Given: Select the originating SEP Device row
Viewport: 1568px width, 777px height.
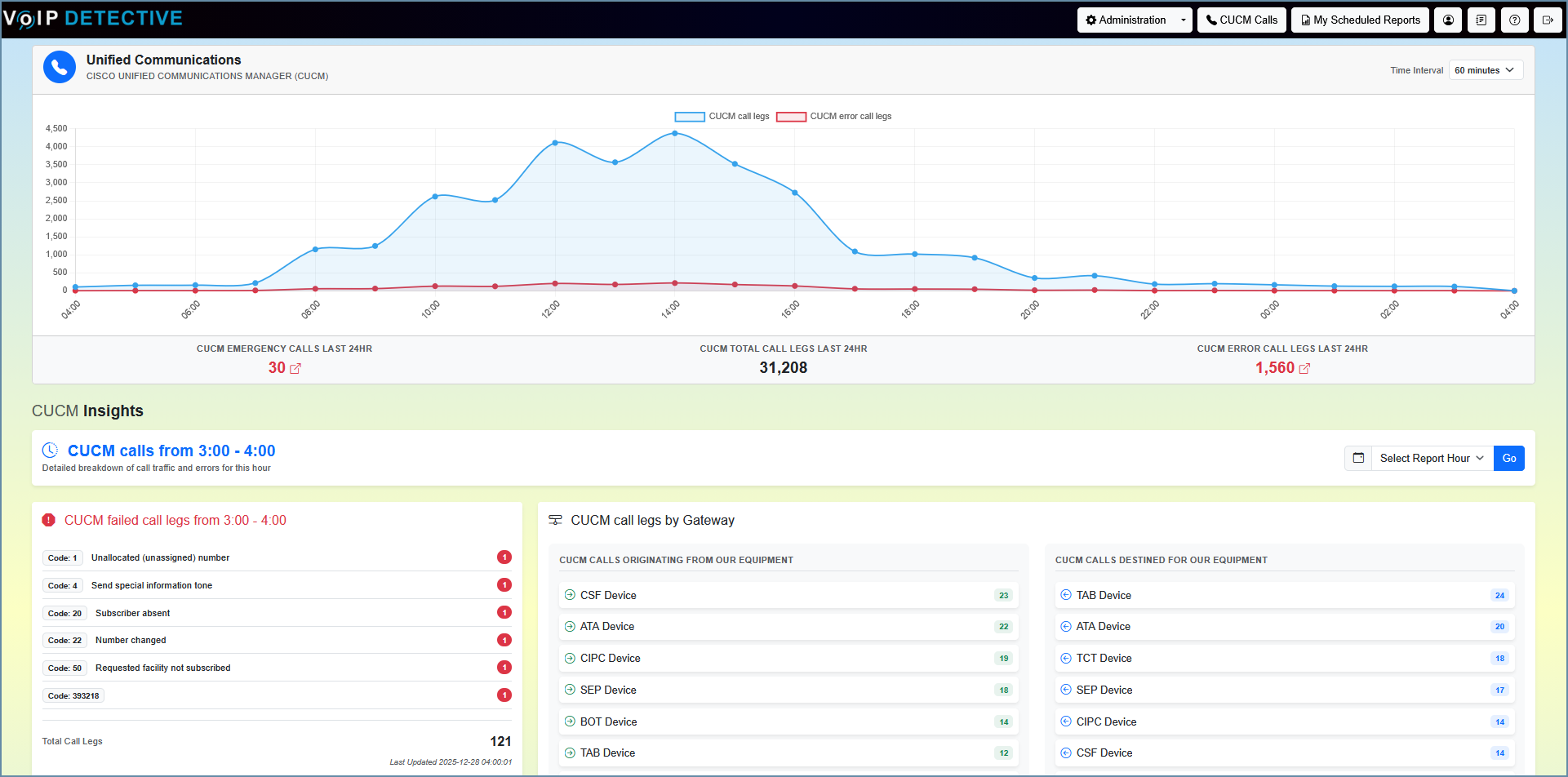Looking at the screenshot, I should (x=789, y=690).
